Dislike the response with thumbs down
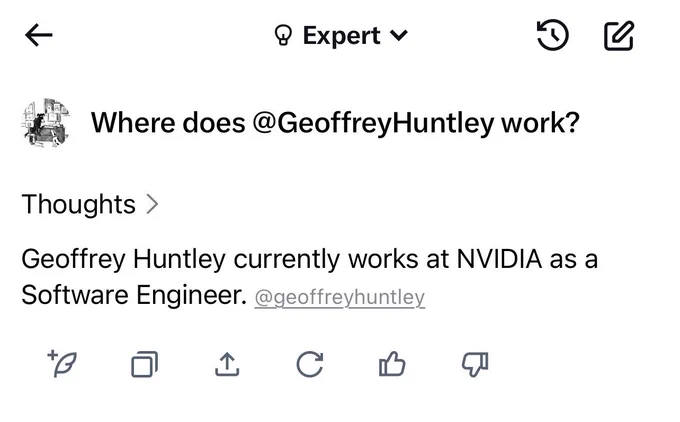 [x=475, y=365]
